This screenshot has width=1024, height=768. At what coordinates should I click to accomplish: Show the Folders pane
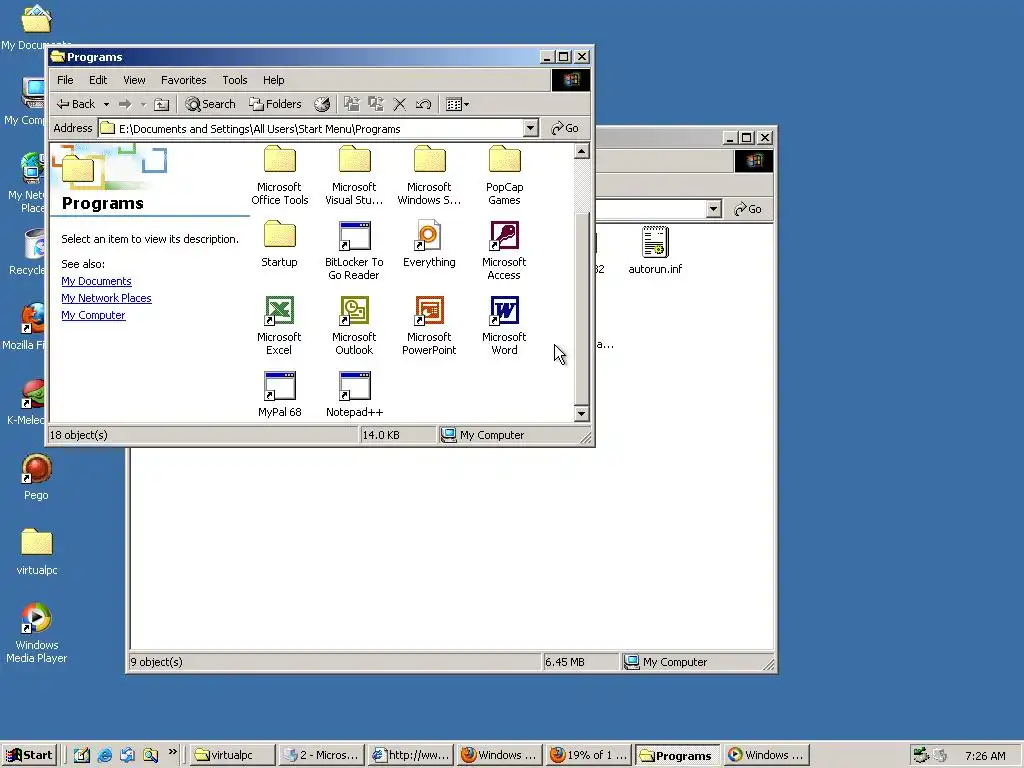tap(276, 104)
